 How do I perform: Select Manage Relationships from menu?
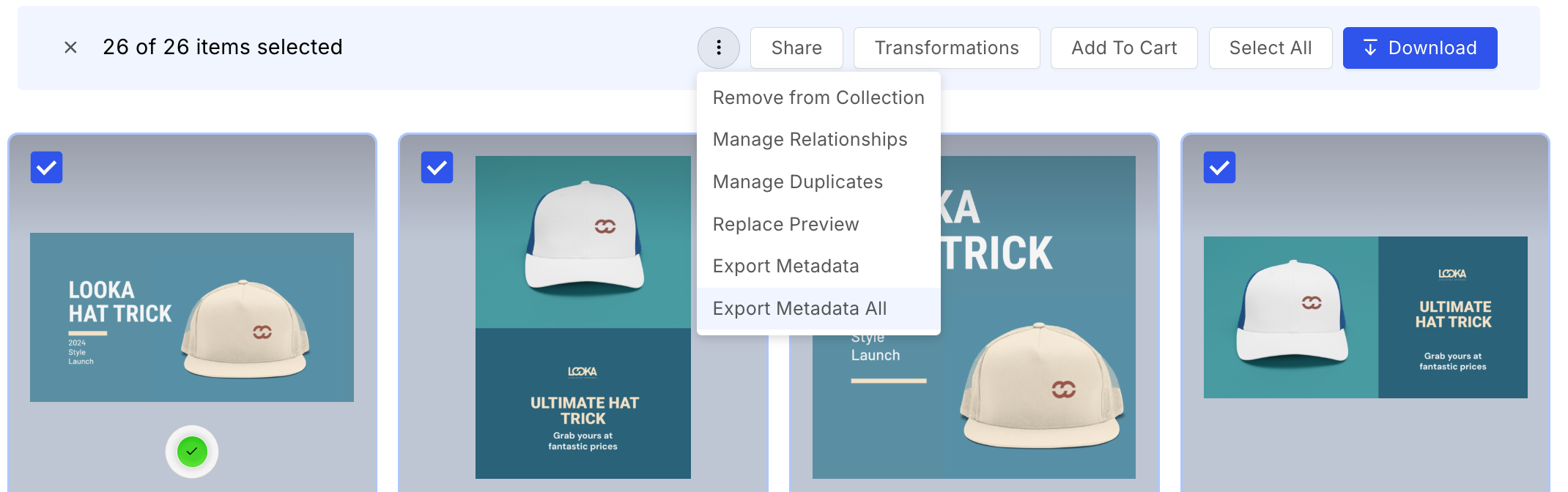click(x=810, y=139)
